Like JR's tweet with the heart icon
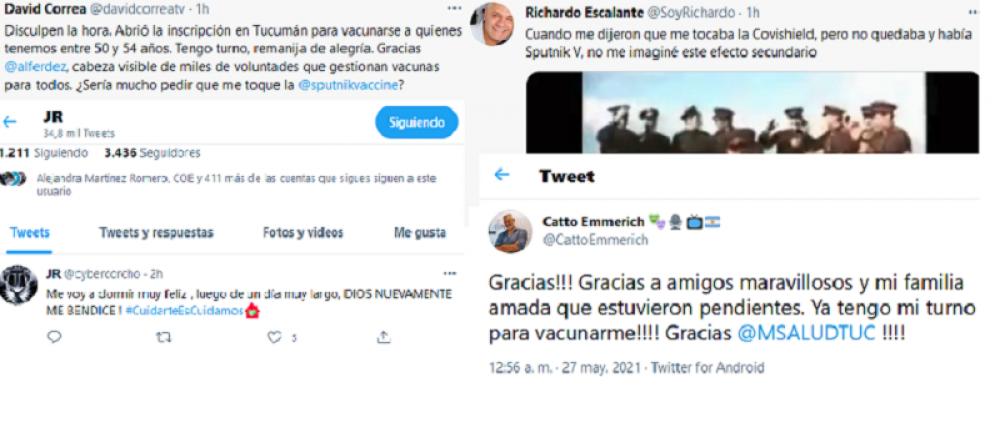 coord(275,337)
